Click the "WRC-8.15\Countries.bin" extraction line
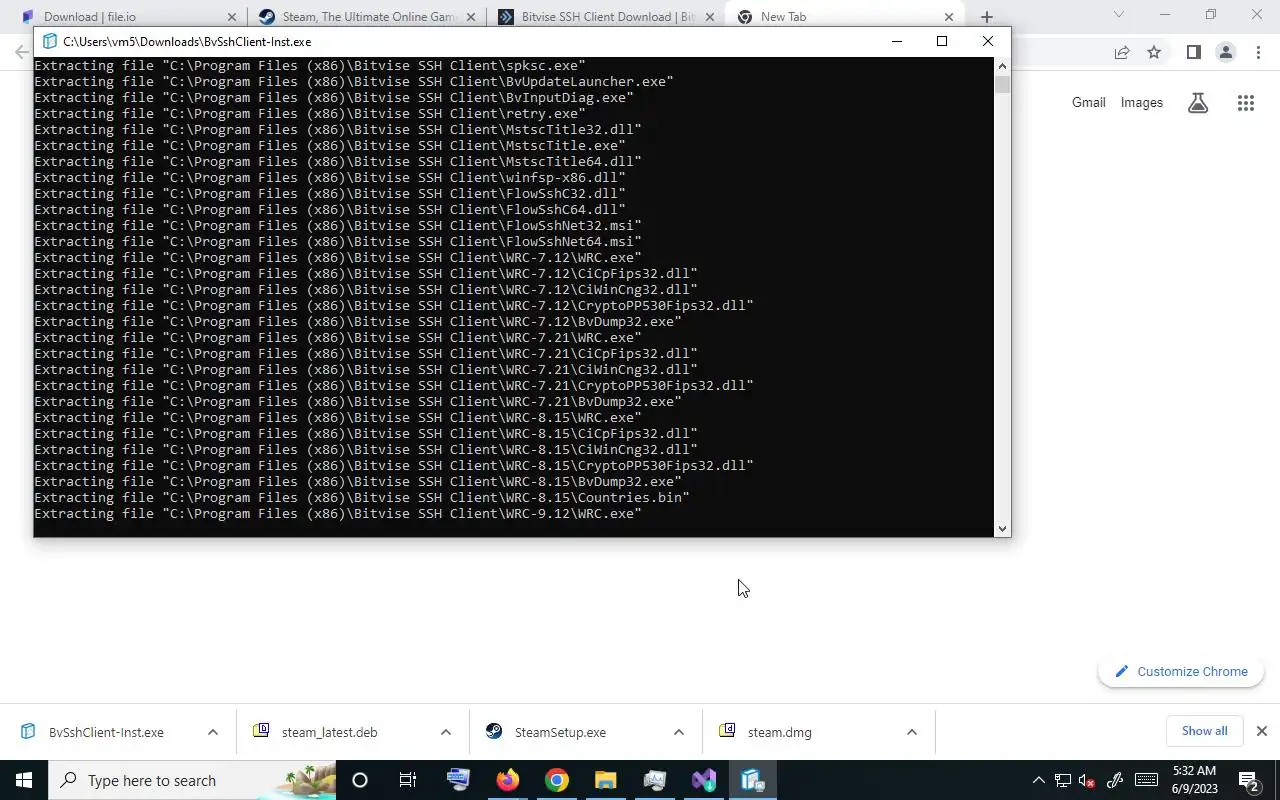The image size is (1280, 800). coord(362,498)
